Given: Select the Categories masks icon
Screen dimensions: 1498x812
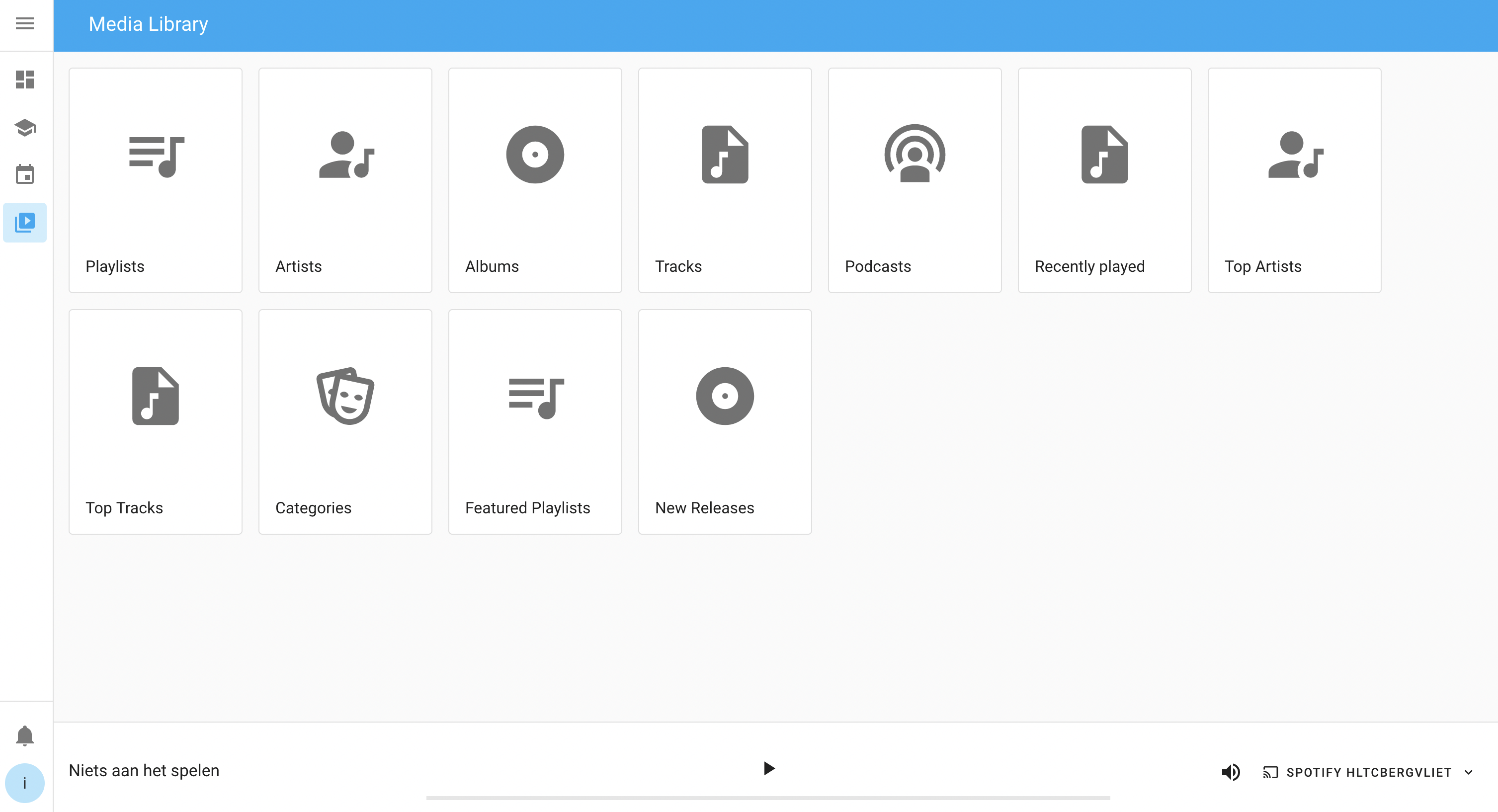Looking at the screenshot, I should point(345,396).
